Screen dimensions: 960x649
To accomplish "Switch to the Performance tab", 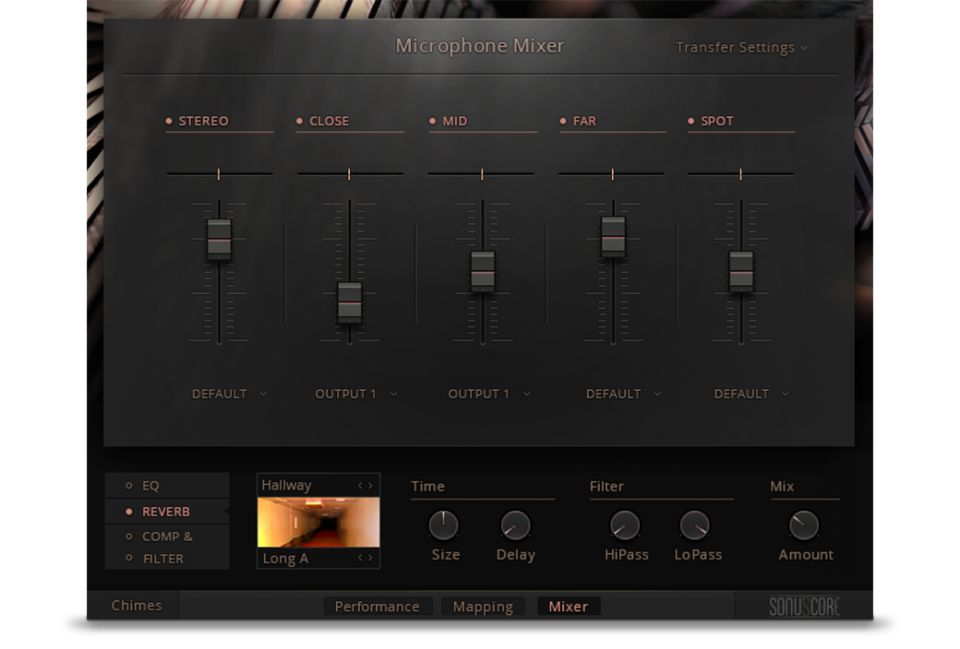I will (377, 606).
